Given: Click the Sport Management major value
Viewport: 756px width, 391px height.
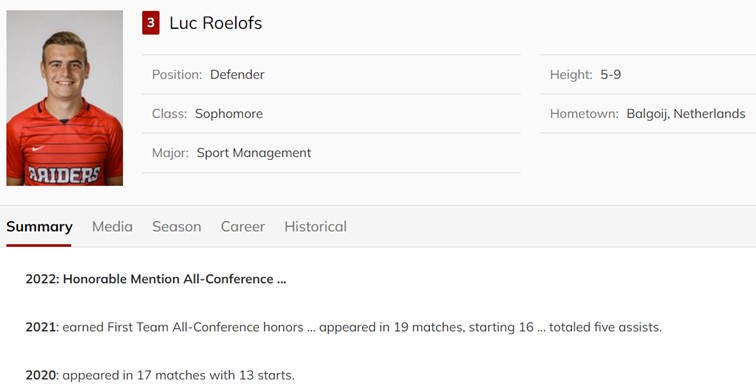Looking at the screenshot, I should (254, 153).
